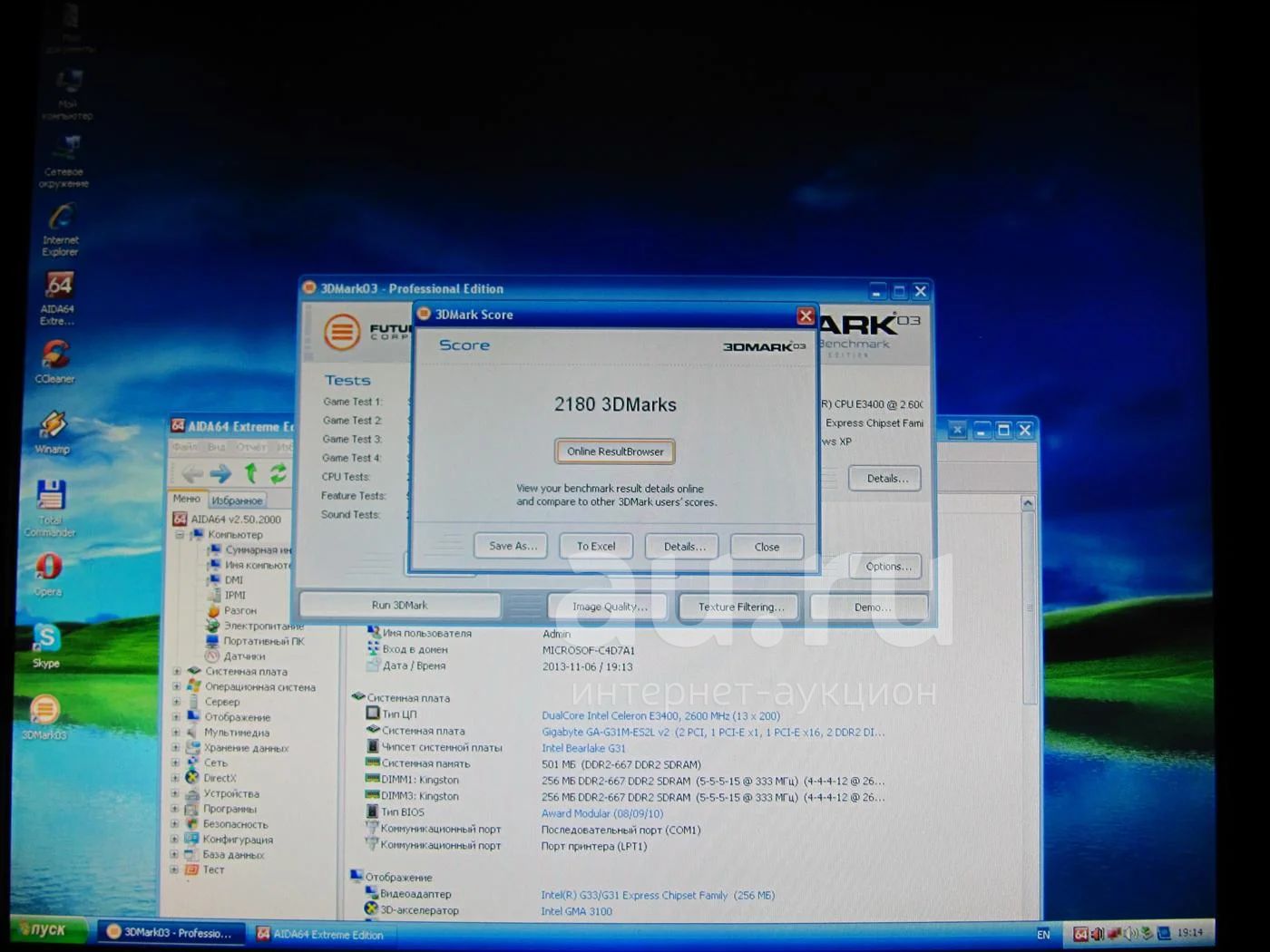Expand DirectX tree node
The image size is (1270, 952).
point(175,778)
